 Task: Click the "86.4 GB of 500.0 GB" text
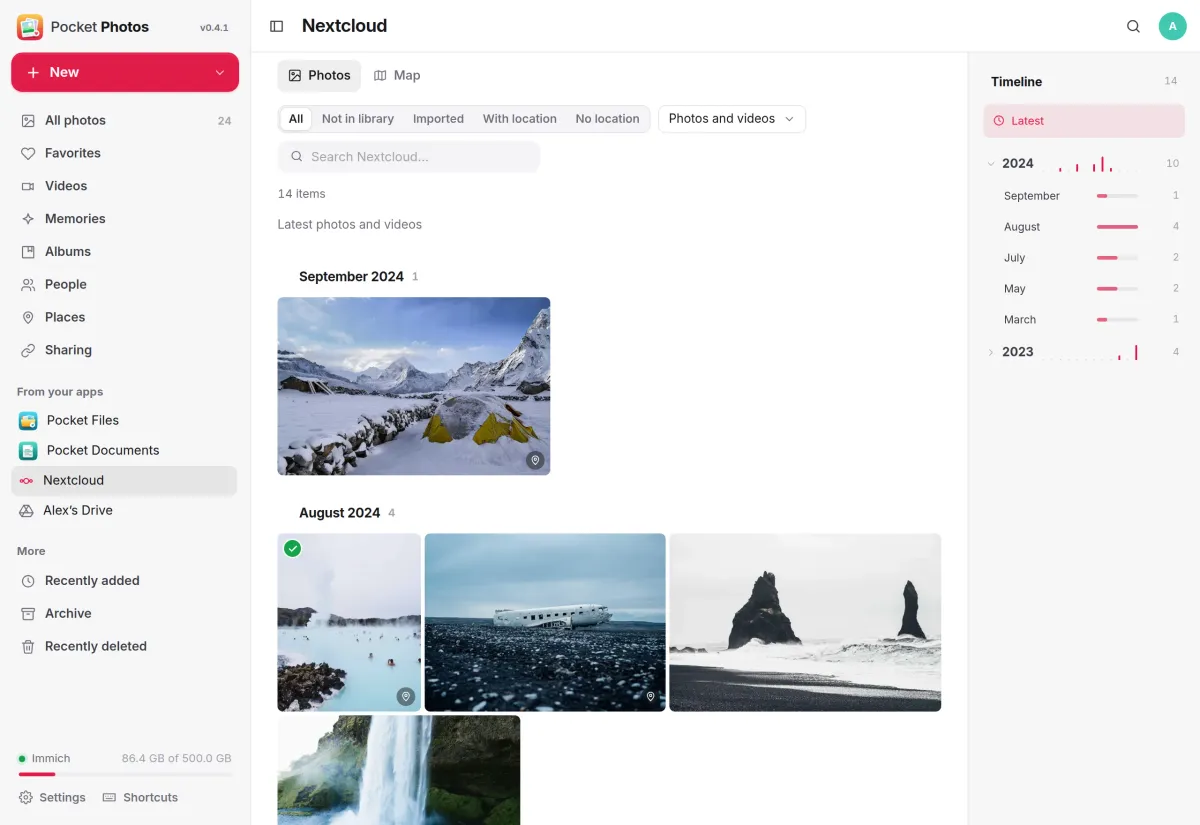pos(177,758)
